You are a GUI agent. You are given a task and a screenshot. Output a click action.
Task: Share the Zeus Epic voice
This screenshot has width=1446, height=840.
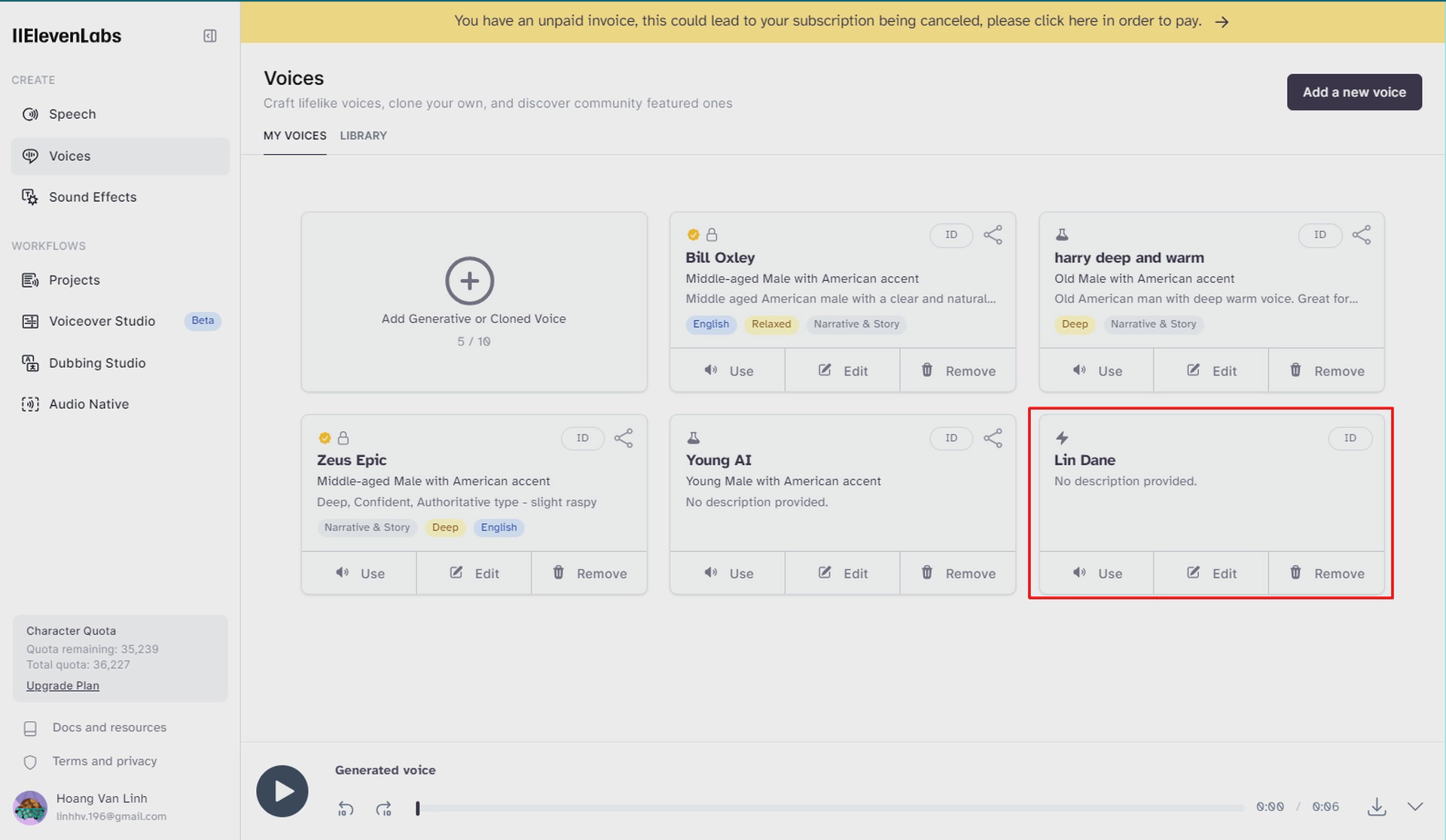point(624,438)
